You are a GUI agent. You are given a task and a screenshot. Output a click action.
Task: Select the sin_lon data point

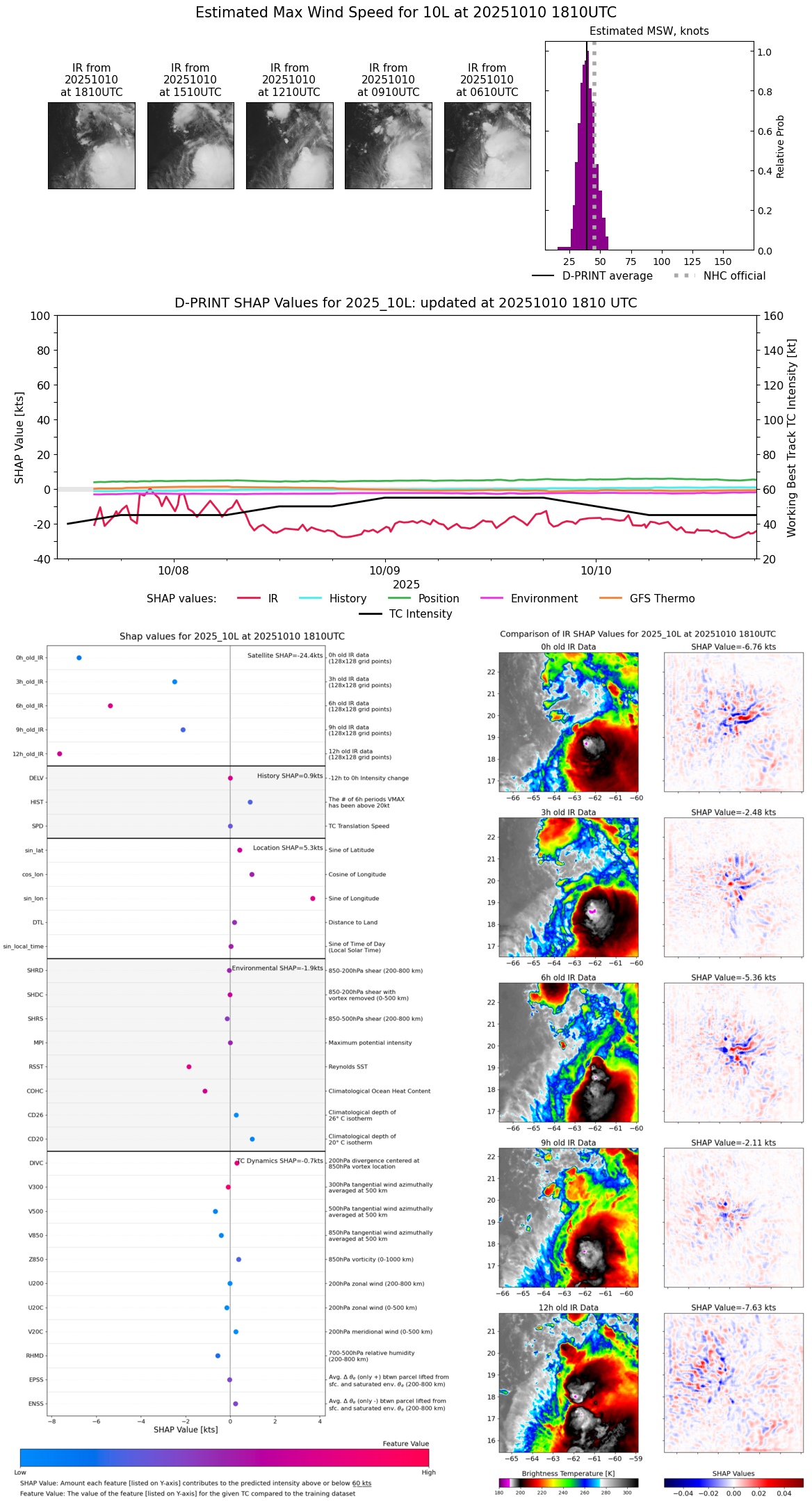point(313,898)
